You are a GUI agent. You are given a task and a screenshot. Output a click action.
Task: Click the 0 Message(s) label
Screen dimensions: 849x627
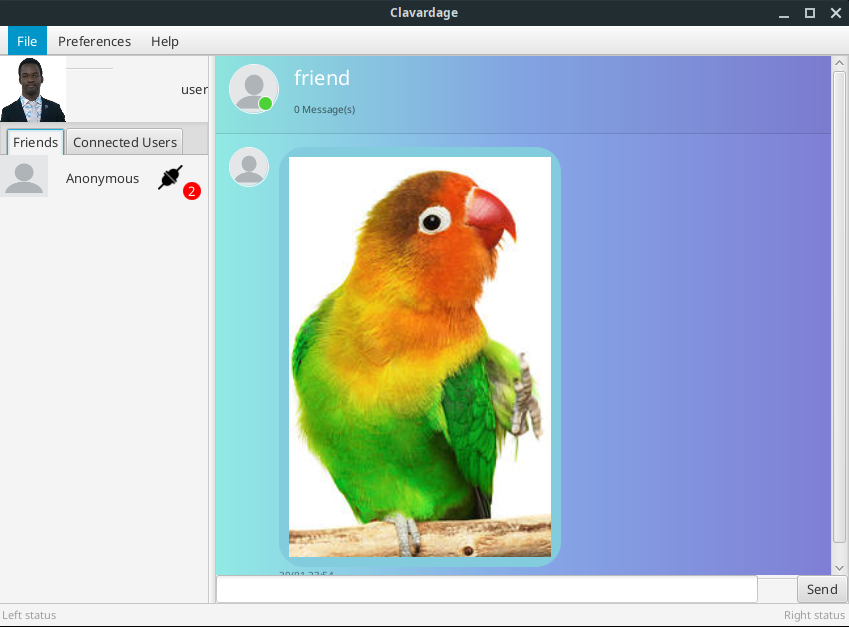pyautogui.click(x=324, y=109)
